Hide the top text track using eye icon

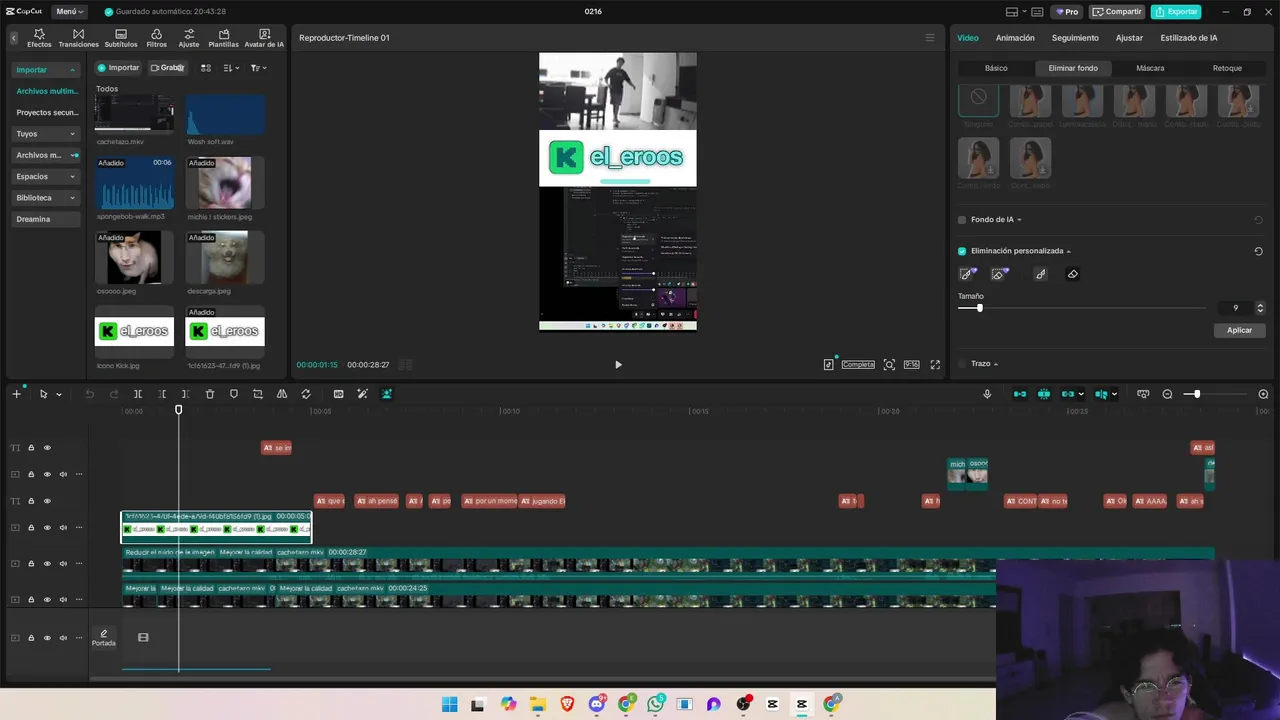click(47, 448)
